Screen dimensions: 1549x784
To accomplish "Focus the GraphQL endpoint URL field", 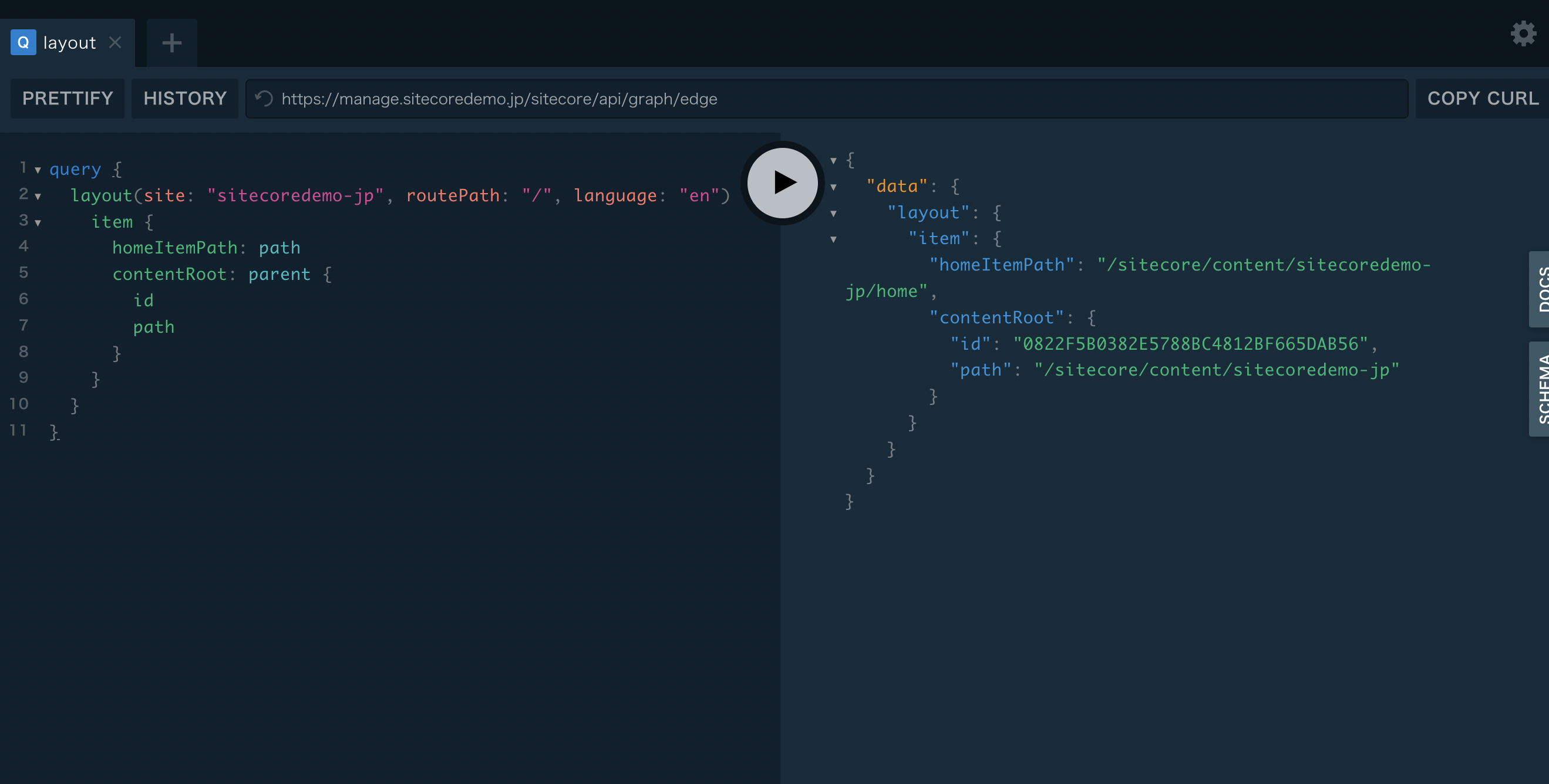I will 827,99.
